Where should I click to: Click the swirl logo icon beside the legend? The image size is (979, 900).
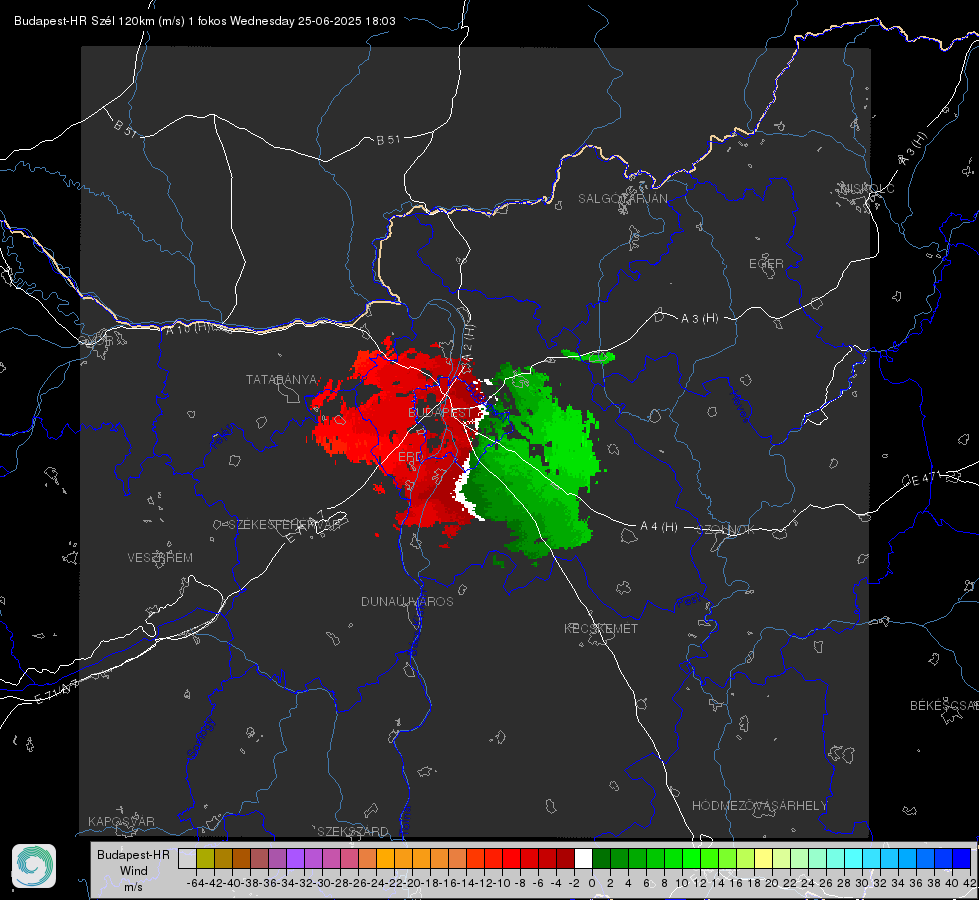pyautogui.click(x=34, y=866)
